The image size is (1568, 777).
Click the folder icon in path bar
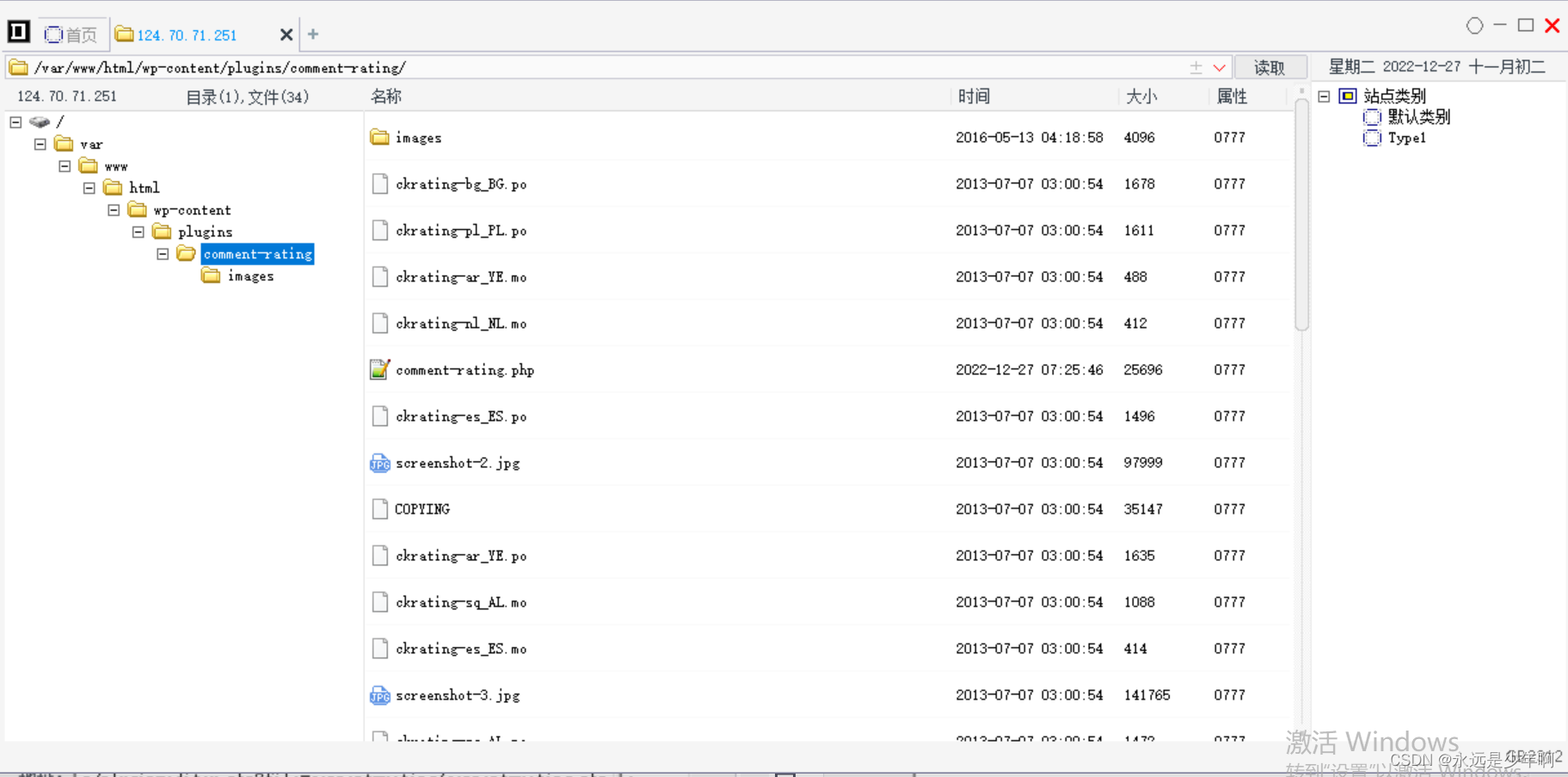point(18,68)
